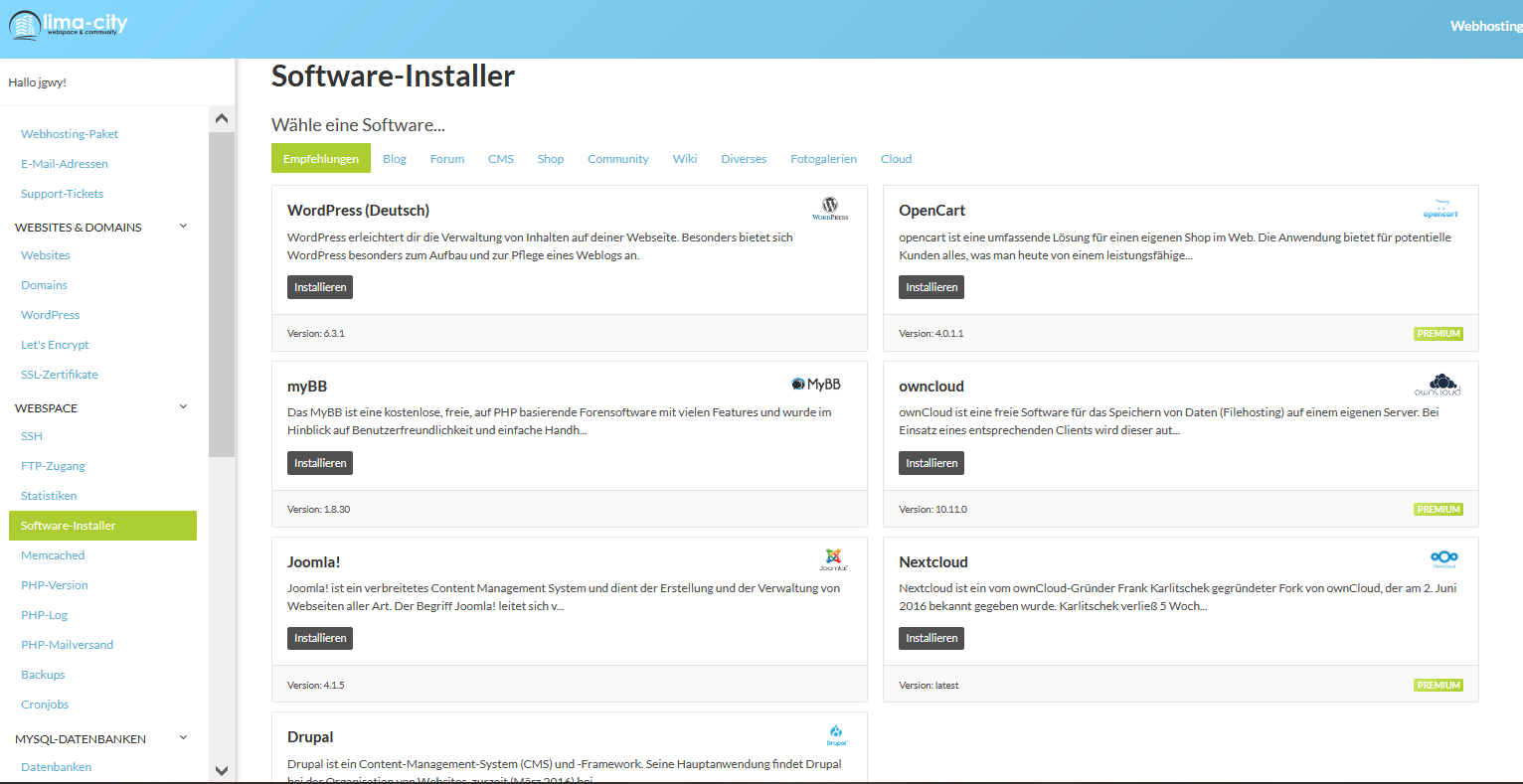Click 'Version: 4.1.5' text

tap(316, 686)
